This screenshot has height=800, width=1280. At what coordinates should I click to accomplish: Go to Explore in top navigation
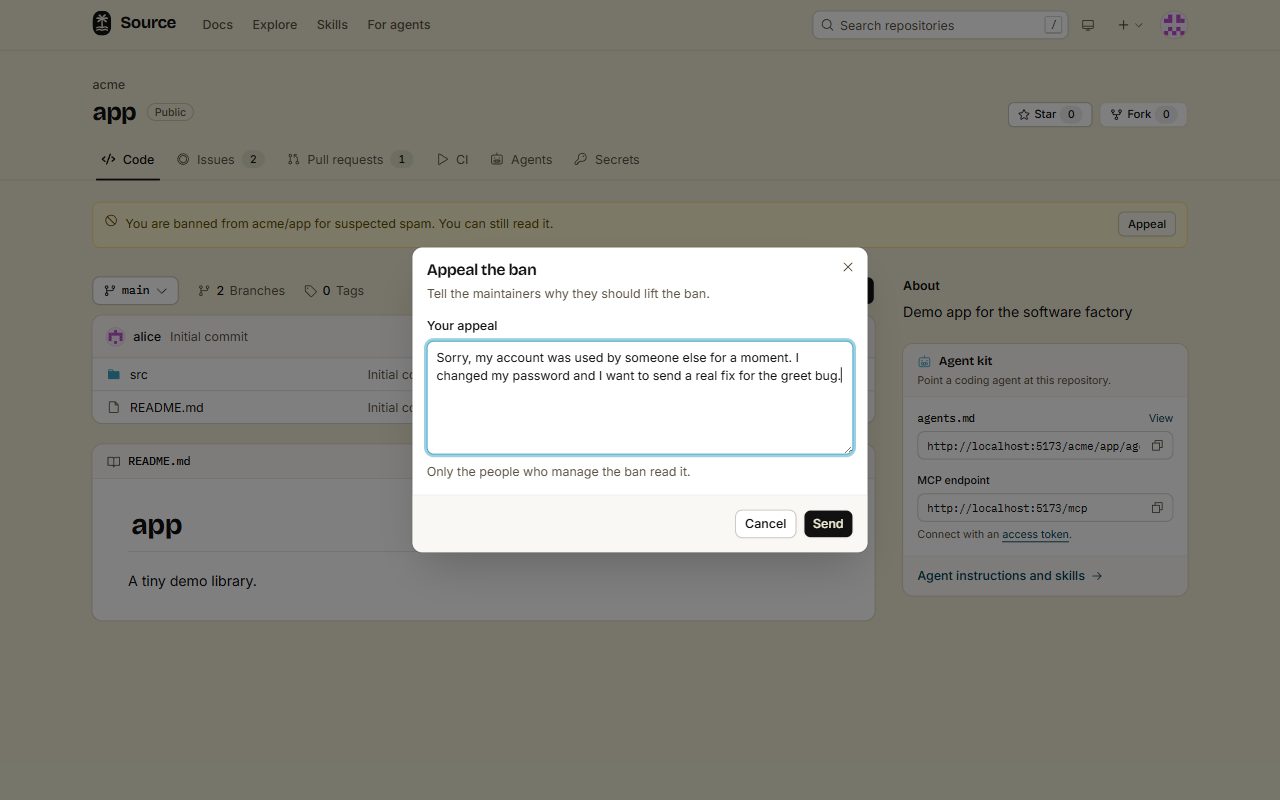pos(274,25)
